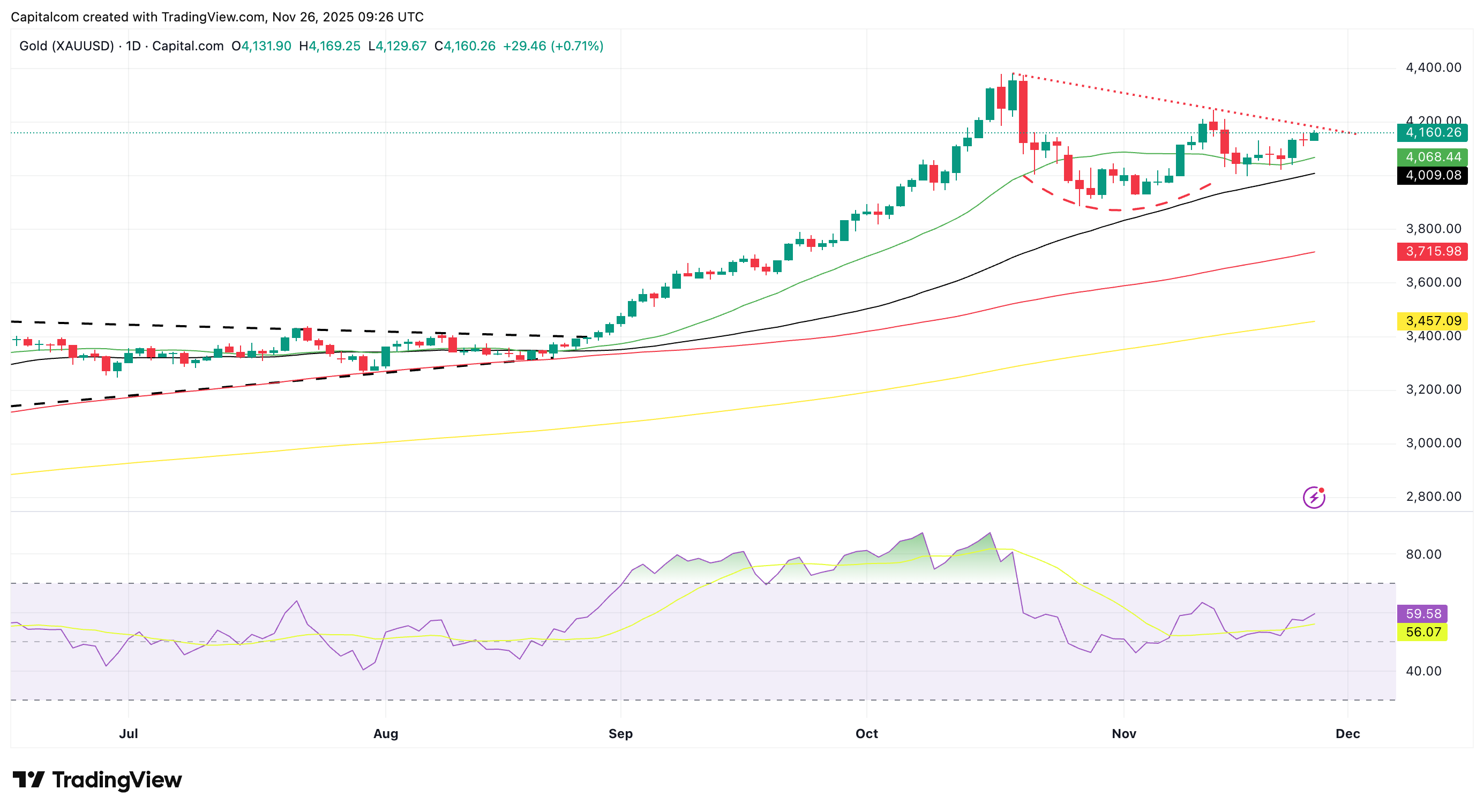
Task: Click the Nov label on time axis
Action: pyautogui.click(x=1123, y=733)
